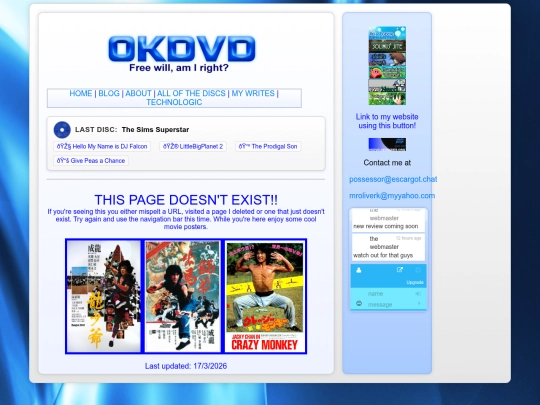Open the TECHNOLOGIC page
This screenshot has height=405, width=540.
(x=174, y=102)
